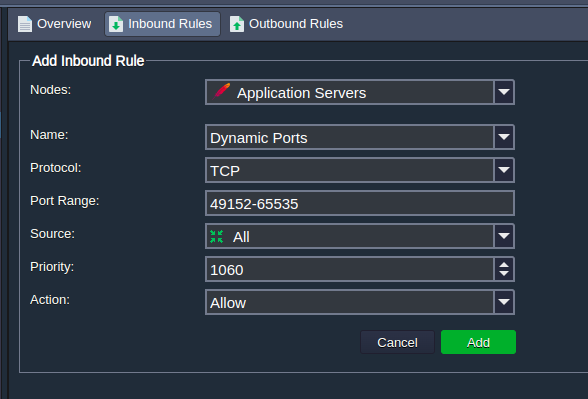Click inside the Priority value field
Screen dimensions: 588x399
350,269
